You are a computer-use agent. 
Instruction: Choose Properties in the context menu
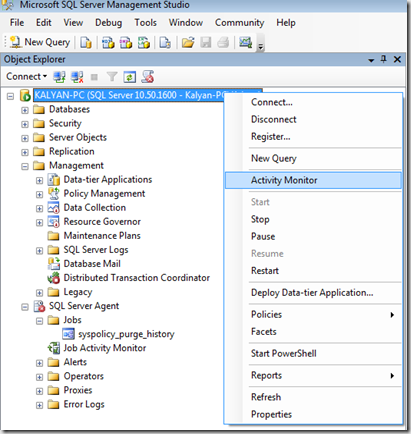(x=313, y=414)
